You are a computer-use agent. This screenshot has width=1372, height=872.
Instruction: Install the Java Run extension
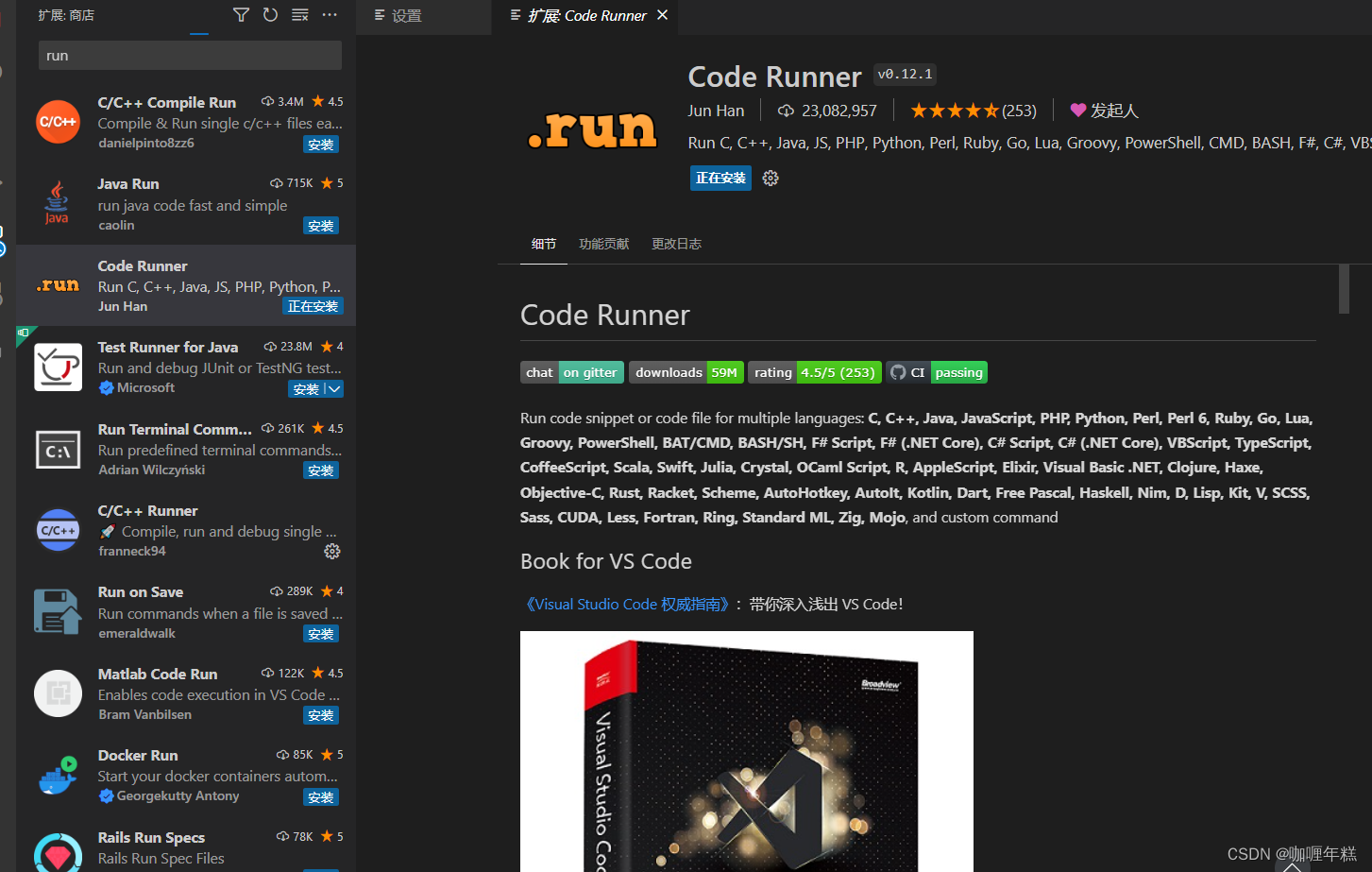tap(321, 226)
